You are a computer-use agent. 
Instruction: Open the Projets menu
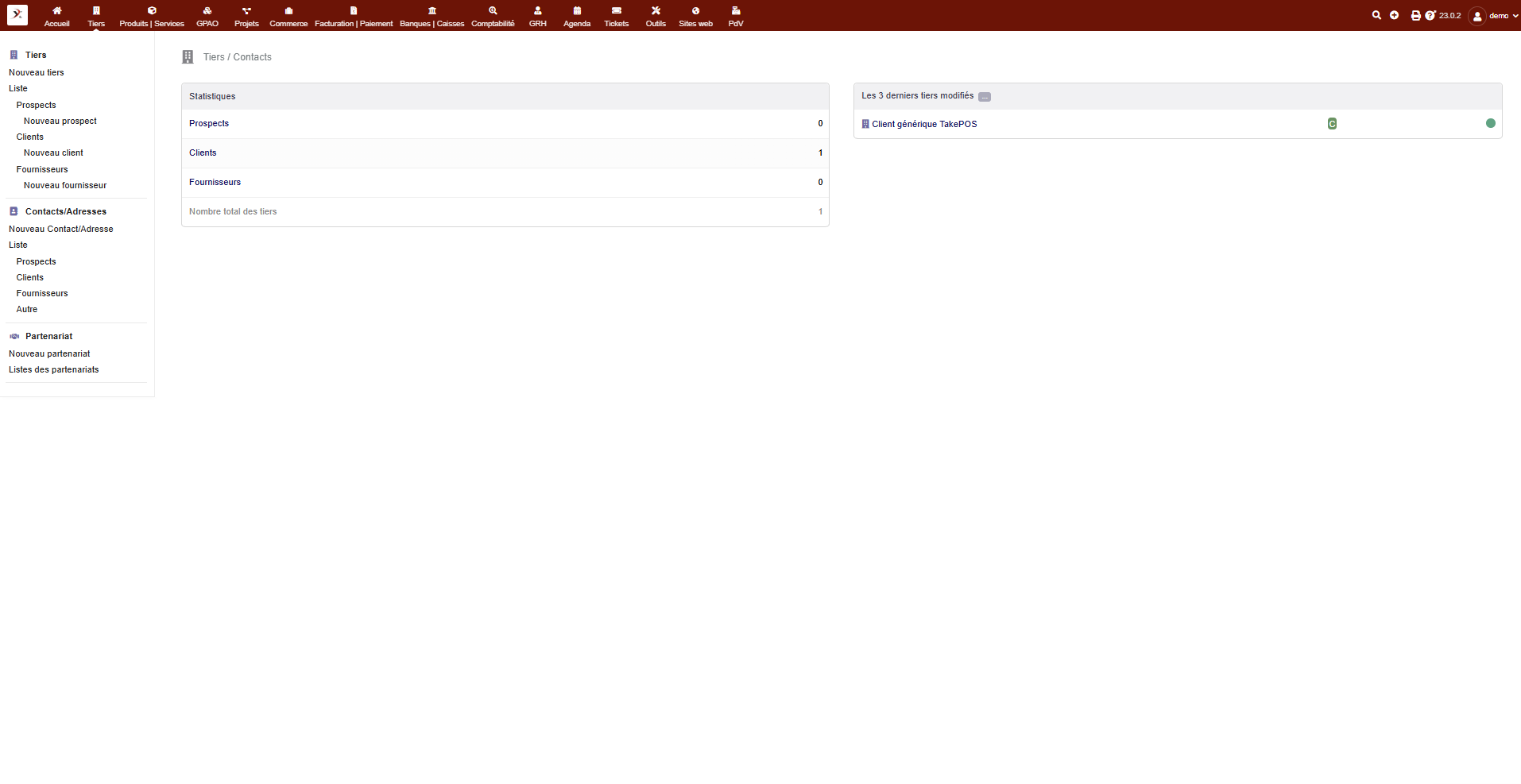tap(246, 16)
